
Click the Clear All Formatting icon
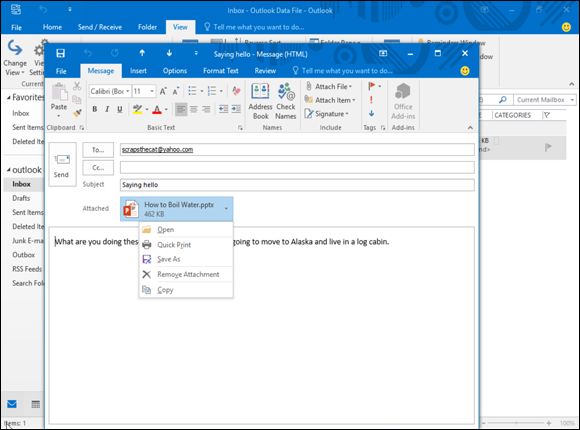point(236,91)
